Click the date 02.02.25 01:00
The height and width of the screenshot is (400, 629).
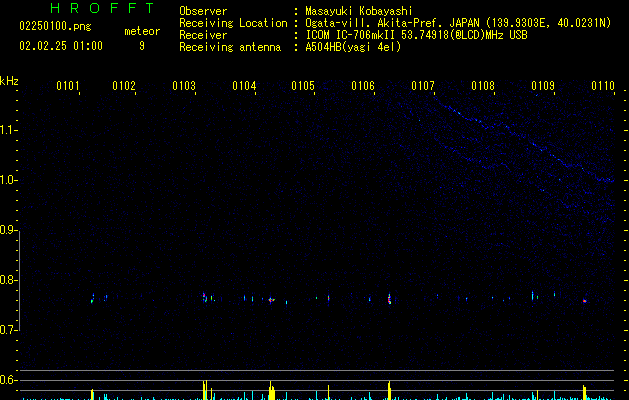(x=61, y=46)
